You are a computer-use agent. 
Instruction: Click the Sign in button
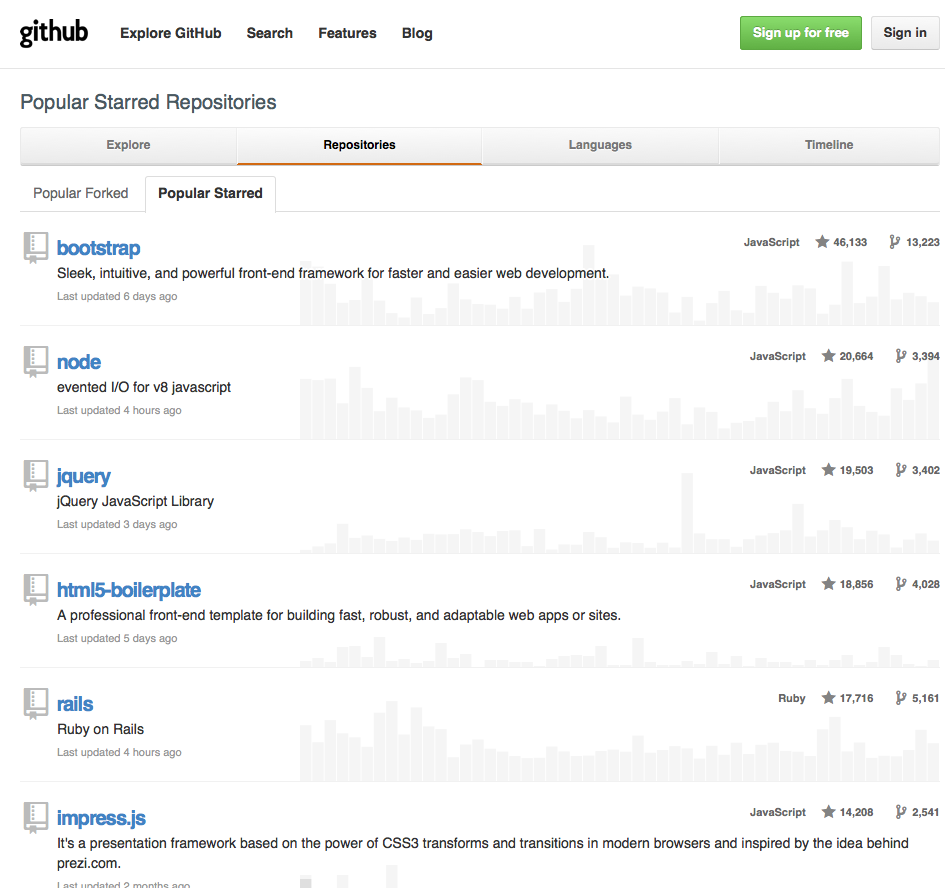tap(905, 33)
